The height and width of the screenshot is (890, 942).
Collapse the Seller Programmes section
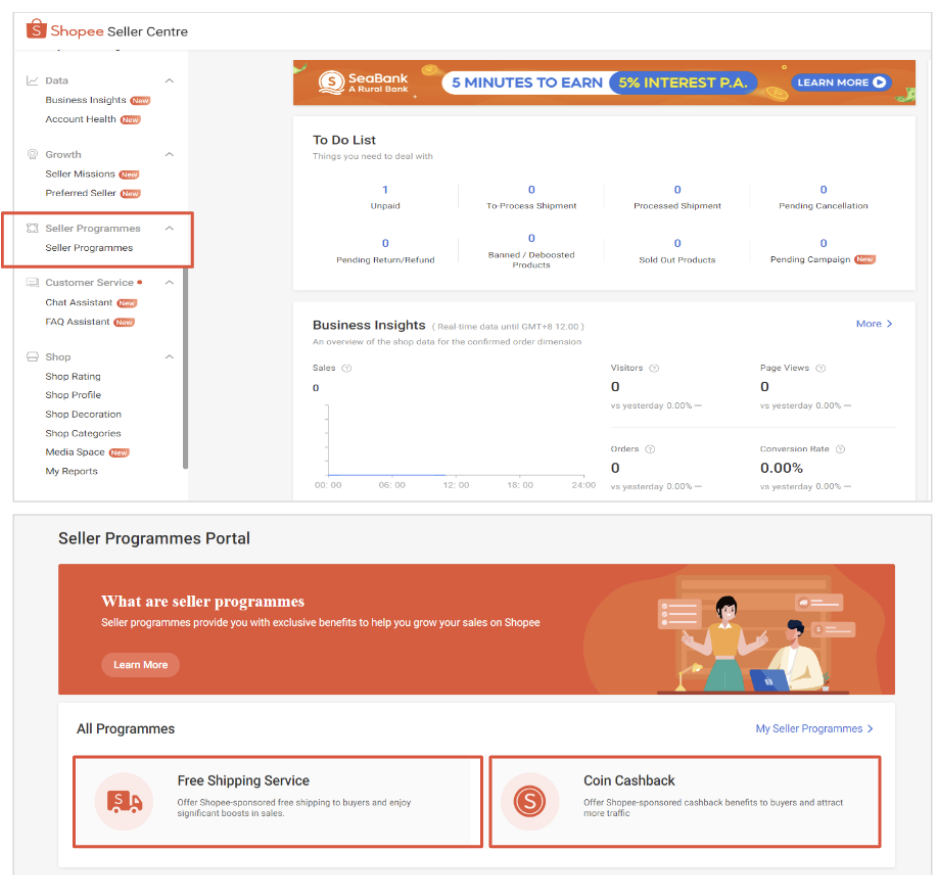[x=169, y=228]
